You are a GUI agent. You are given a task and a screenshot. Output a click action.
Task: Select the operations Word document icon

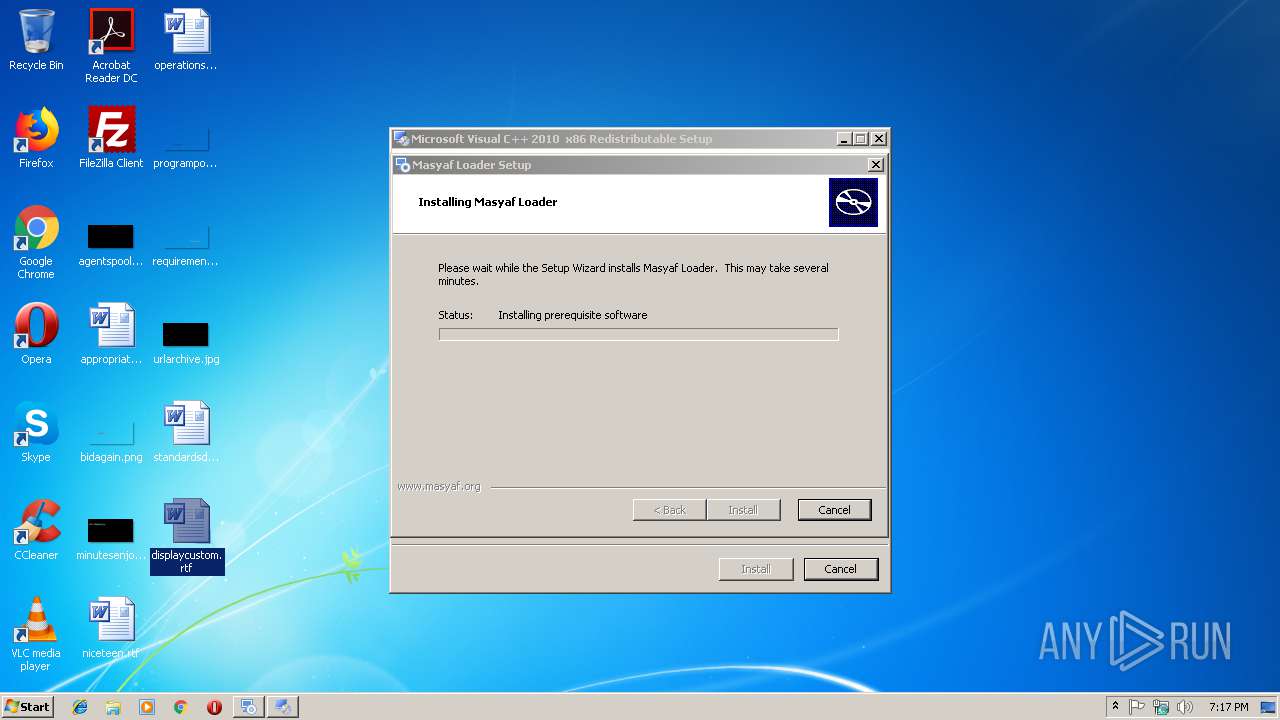pyautogui.click(x=186, y=40)
